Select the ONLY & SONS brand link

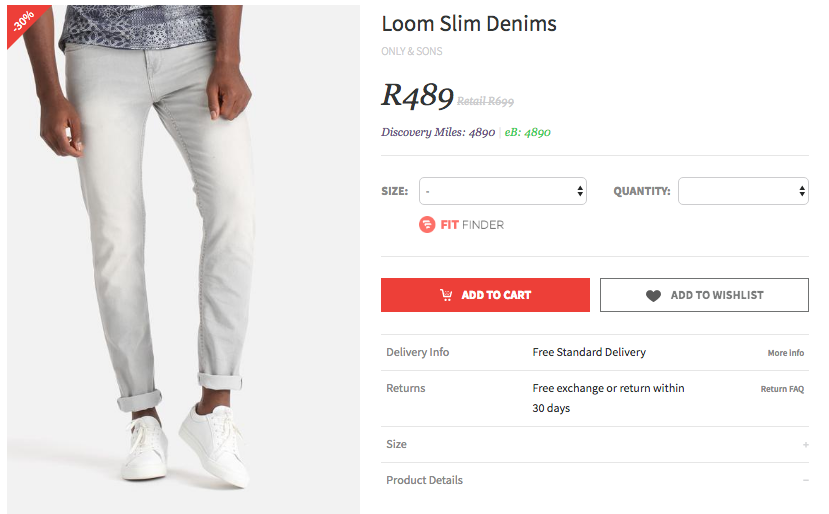412,52
